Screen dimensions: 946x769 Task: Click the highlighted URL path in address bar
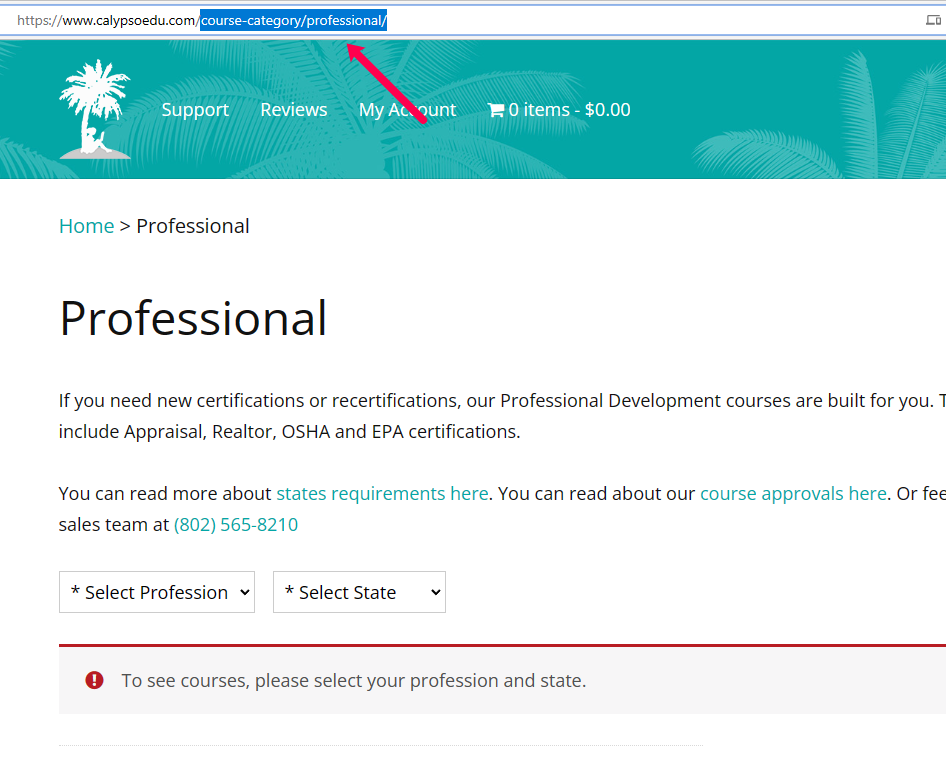click(293, 20)
